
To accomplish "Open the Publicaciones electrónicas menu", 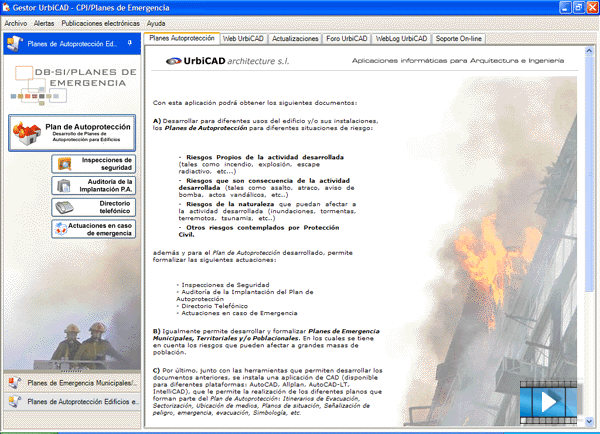I will [100, 23].
